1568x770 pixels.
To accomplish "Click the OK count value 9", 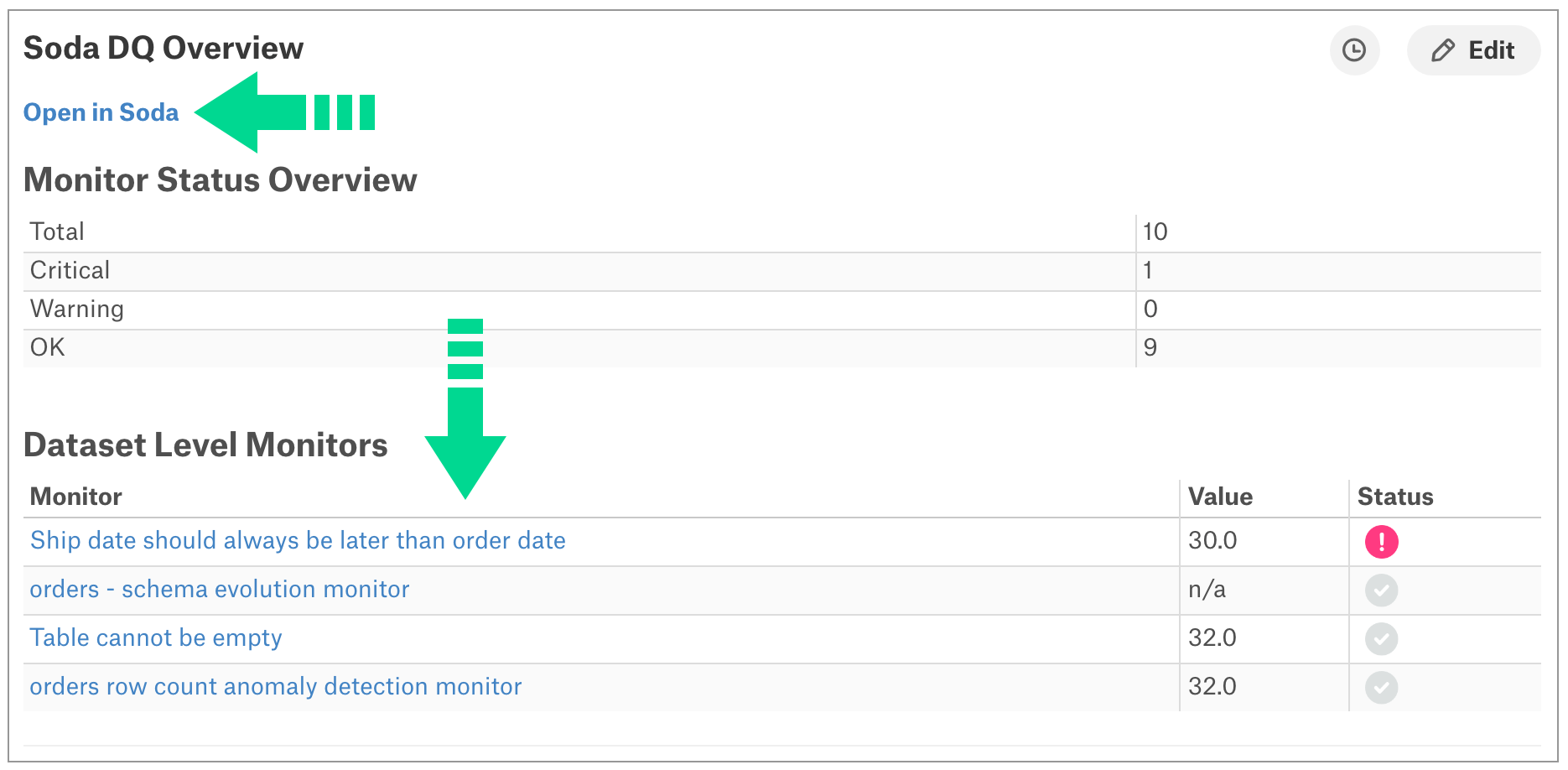I will tap(1150, 347).
